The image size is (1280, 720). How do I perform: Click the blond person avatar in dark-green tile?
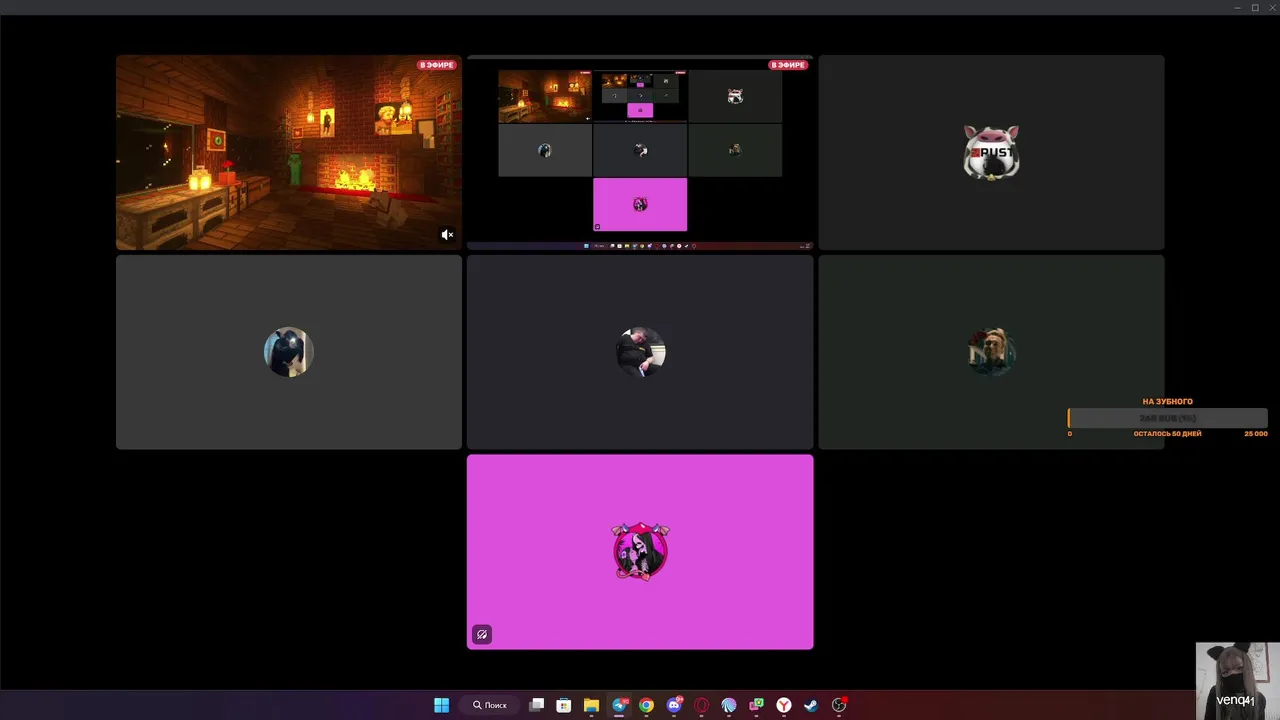click(x=991, y=352)
